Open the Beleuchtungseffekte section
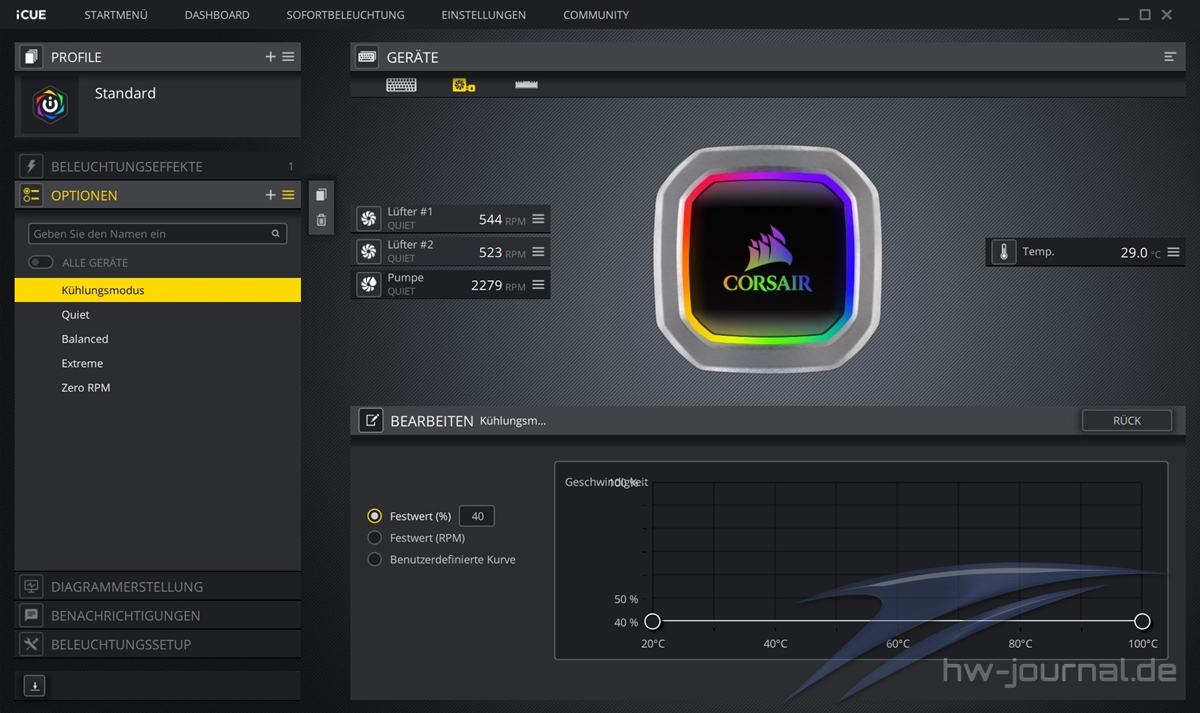The image size is (1200, 713). pyautogui.click(x=157, y=166)
